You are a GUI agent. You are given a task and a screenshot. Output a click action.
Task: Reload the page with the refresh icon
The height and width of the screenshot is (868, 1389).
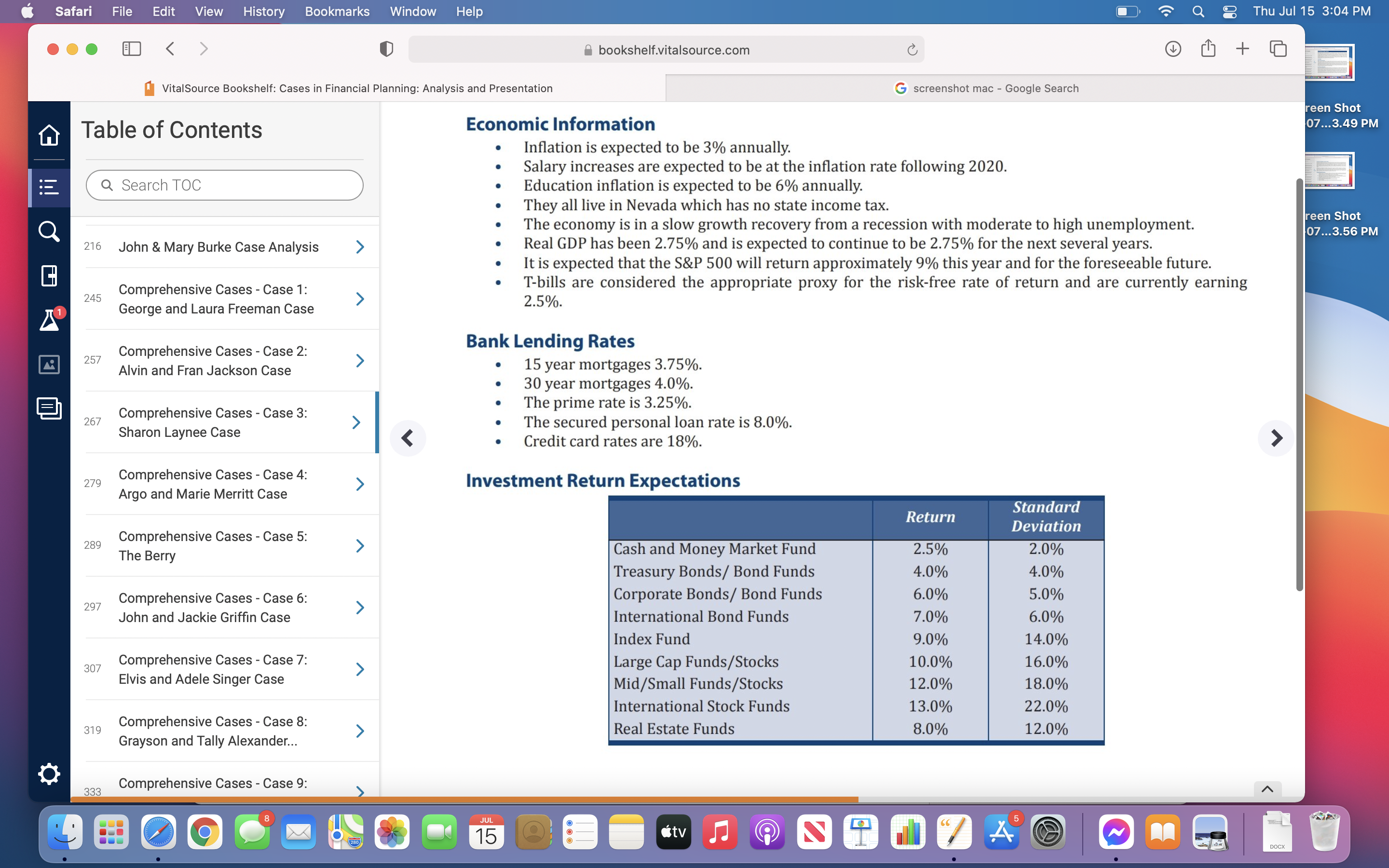coord(912,50)
